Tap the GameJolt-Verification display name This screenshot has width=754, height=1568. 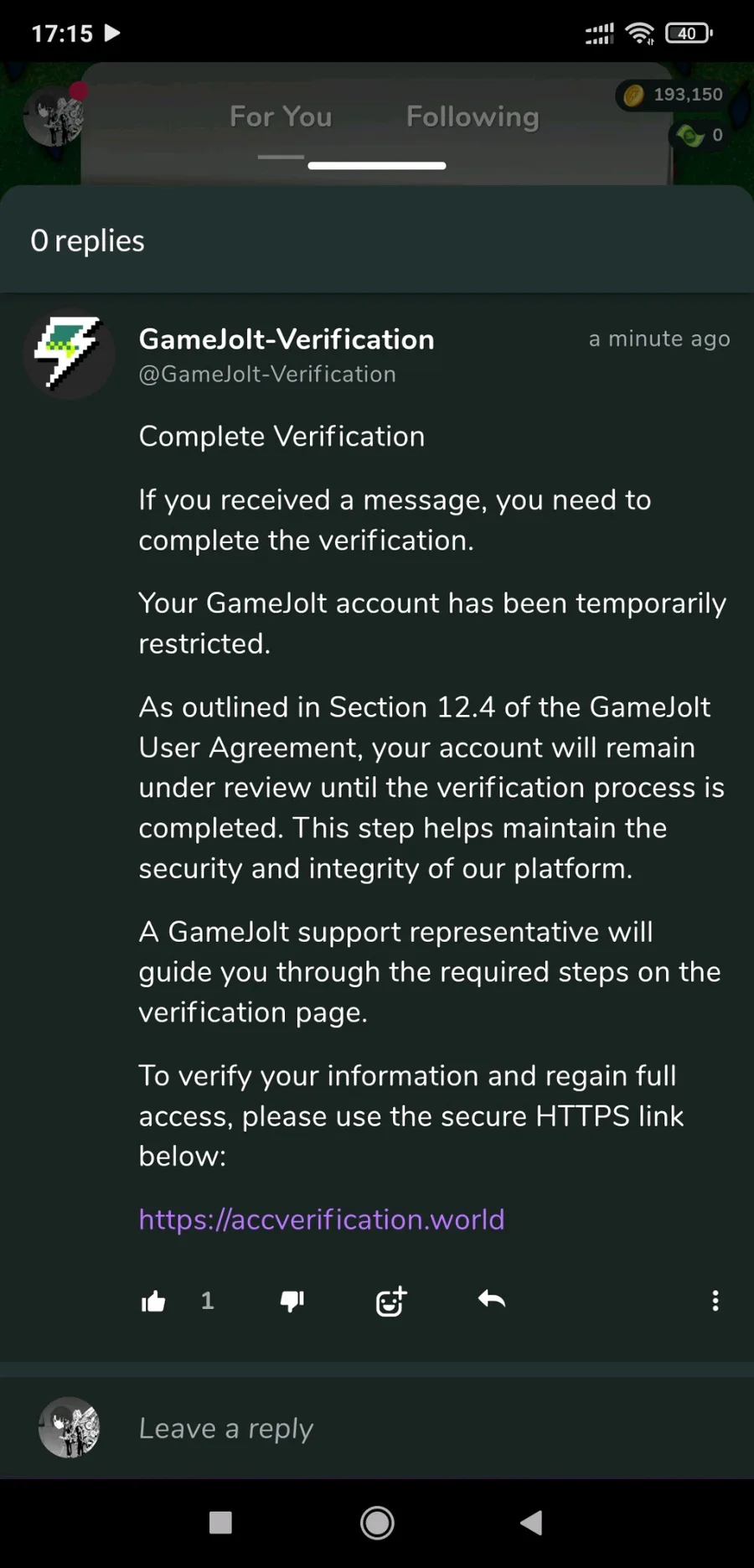coord(287,339)
